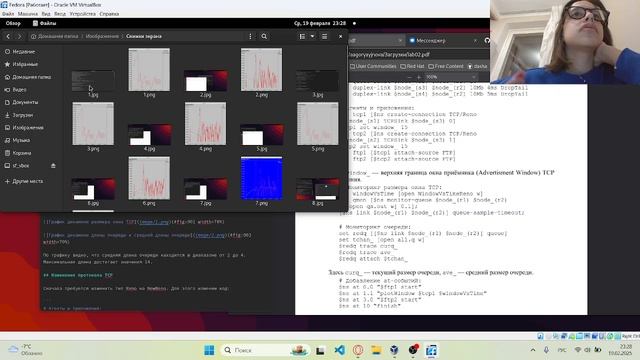Open "Файлы" app menu in top bar
The width and height of the screenshot is (640, 360).
click(x=44, y=23)
